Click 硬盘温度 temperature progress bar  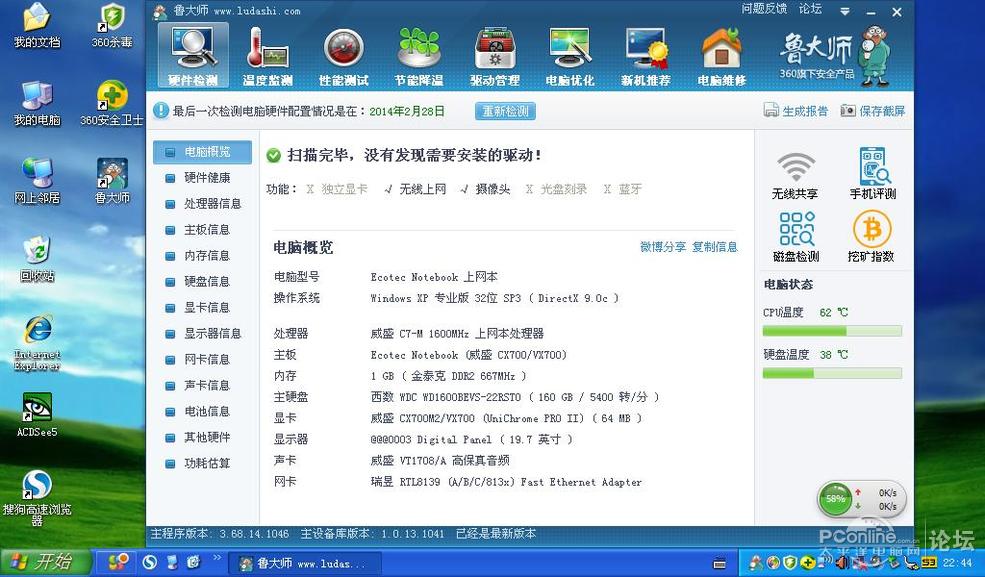[832, 373]
